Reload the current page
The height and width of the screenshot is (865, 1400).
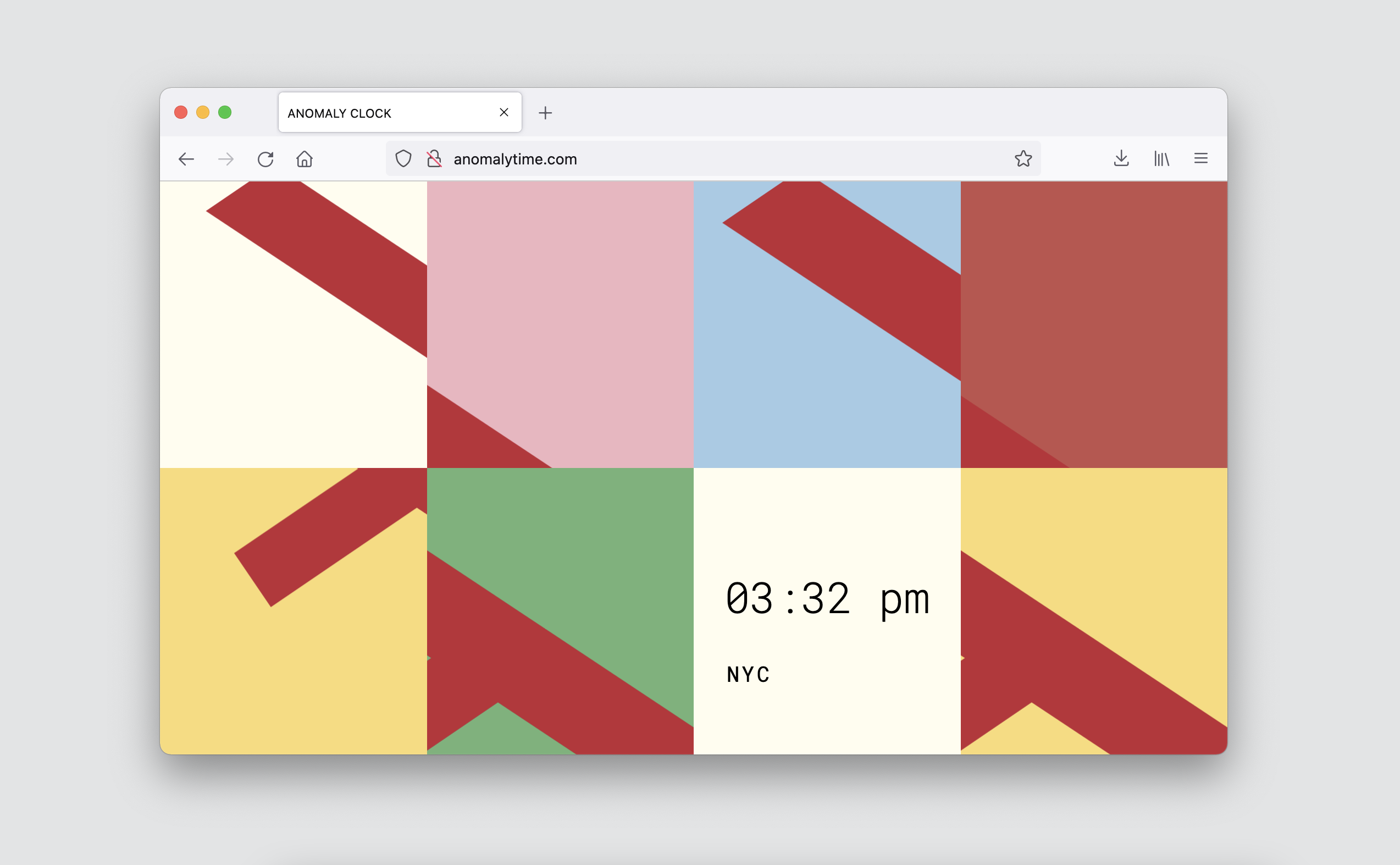tap(265, 159)
